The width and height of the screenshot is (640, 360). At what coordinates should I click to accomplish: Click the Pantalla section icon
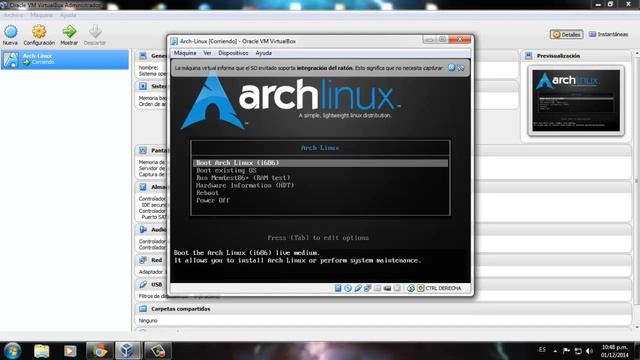pos(142,150)
